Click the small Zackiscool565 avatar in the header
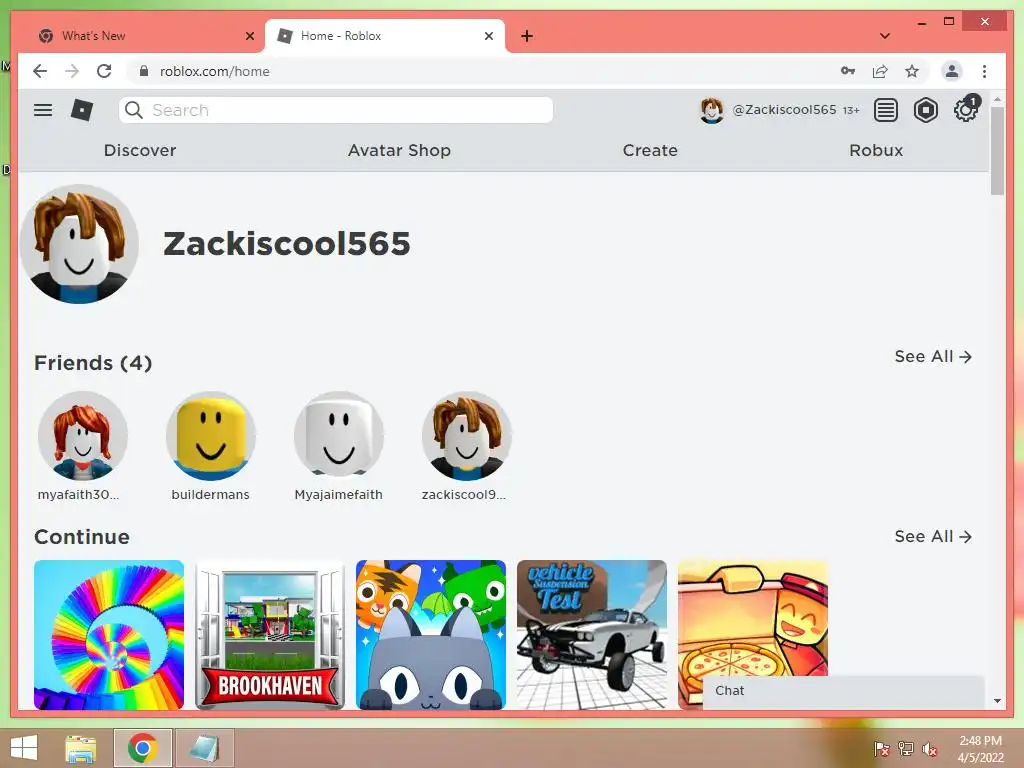Image resolution: width=1024 pixels, height=768 pixels. 711,110
